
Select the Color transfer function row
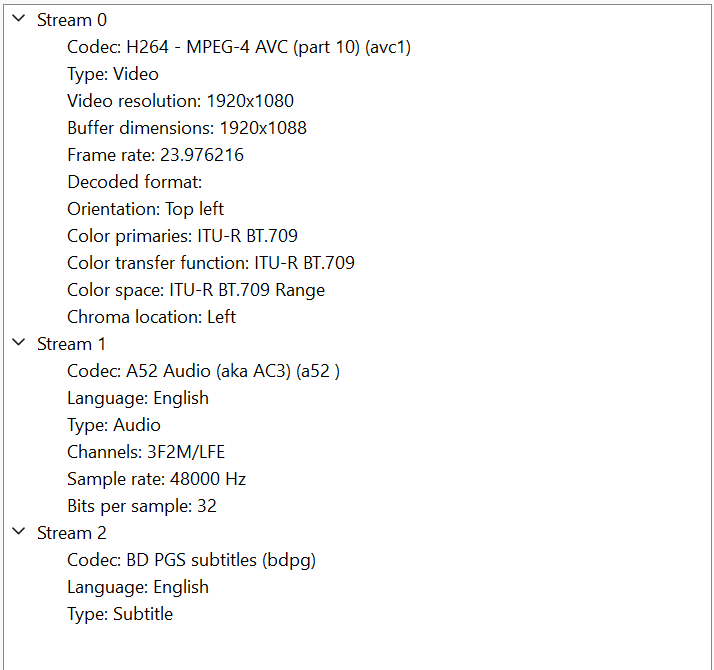(211, 263)
